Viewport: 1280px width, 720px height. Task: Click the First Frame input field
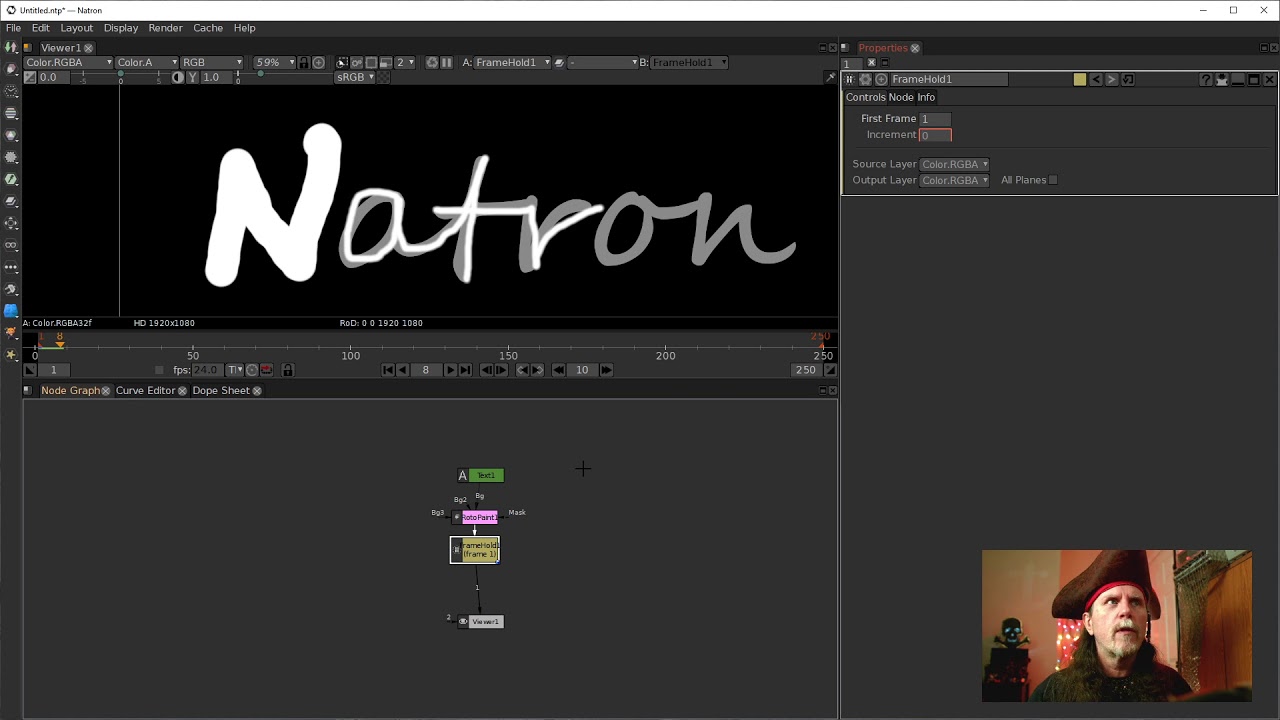coord(935,118)
